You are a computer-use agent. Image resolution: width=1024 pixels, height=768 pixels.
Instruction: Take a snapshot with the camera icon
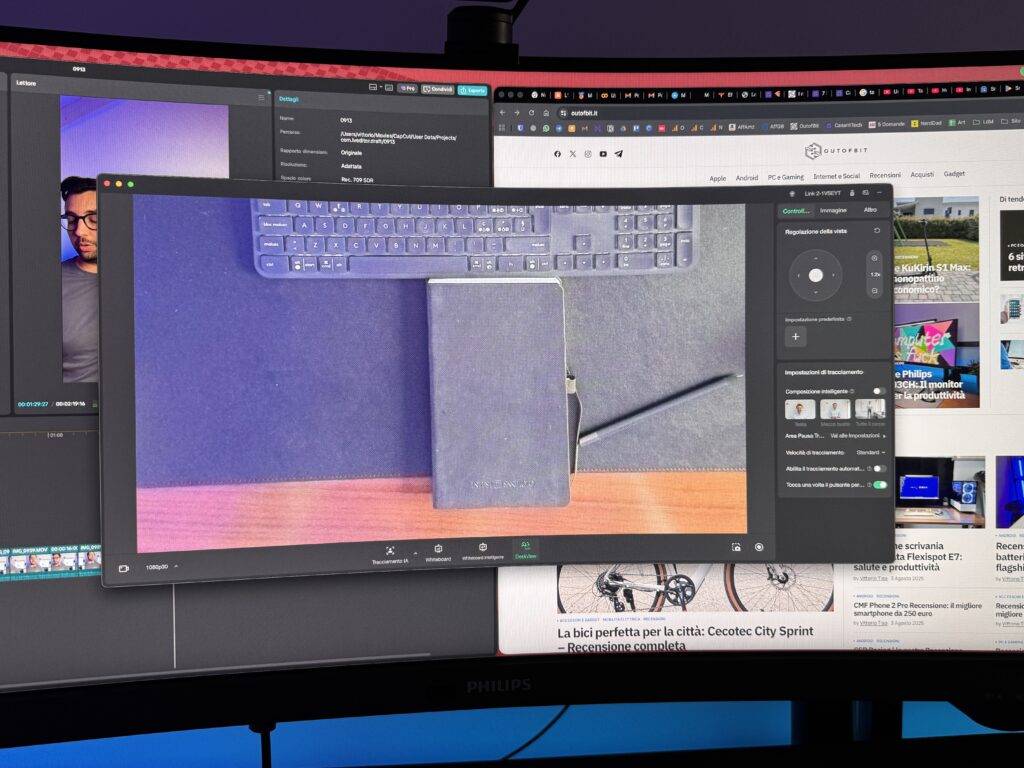736,549
